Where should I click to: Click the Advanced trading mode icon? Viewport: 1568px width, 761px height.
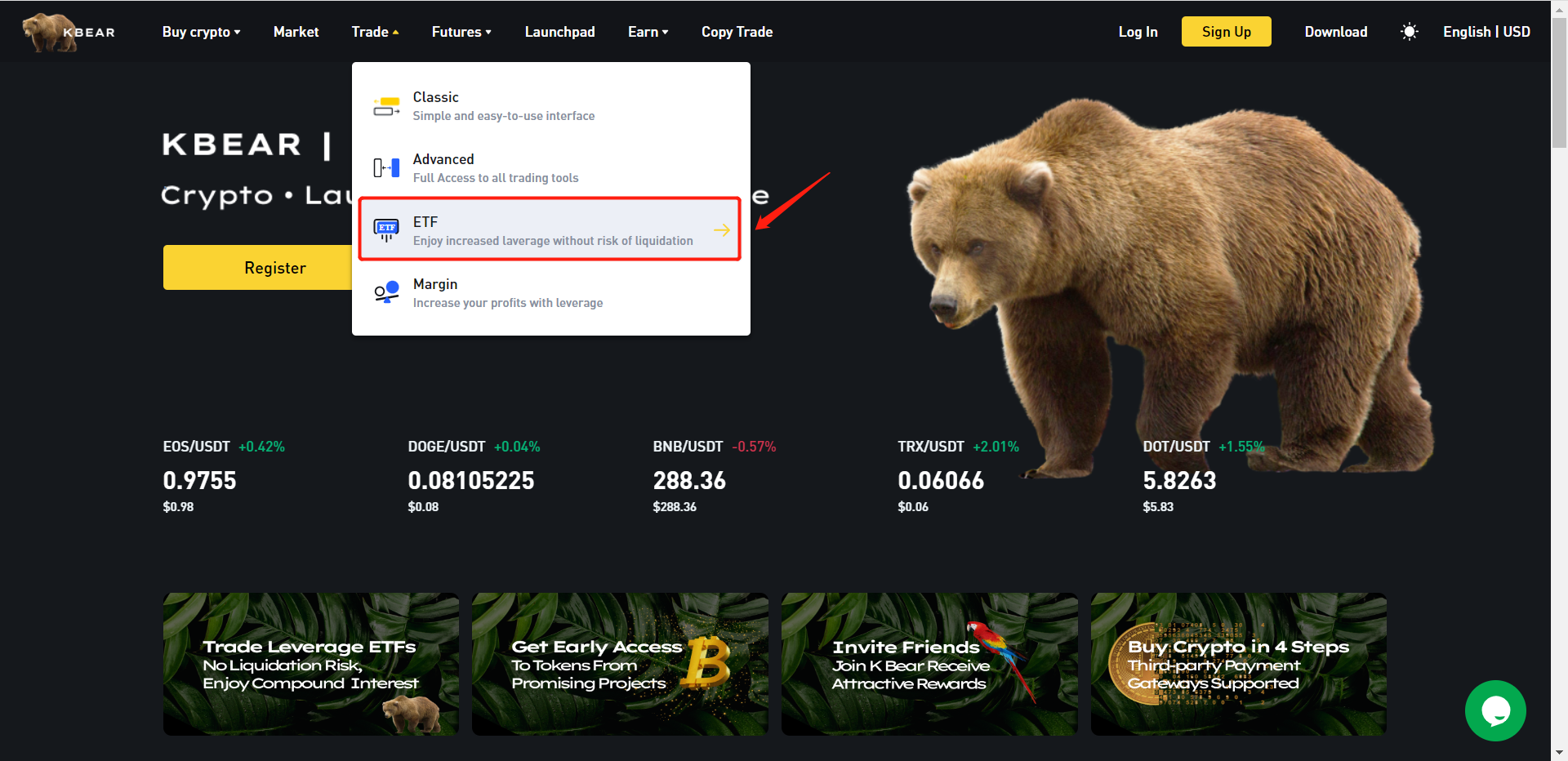386,168
